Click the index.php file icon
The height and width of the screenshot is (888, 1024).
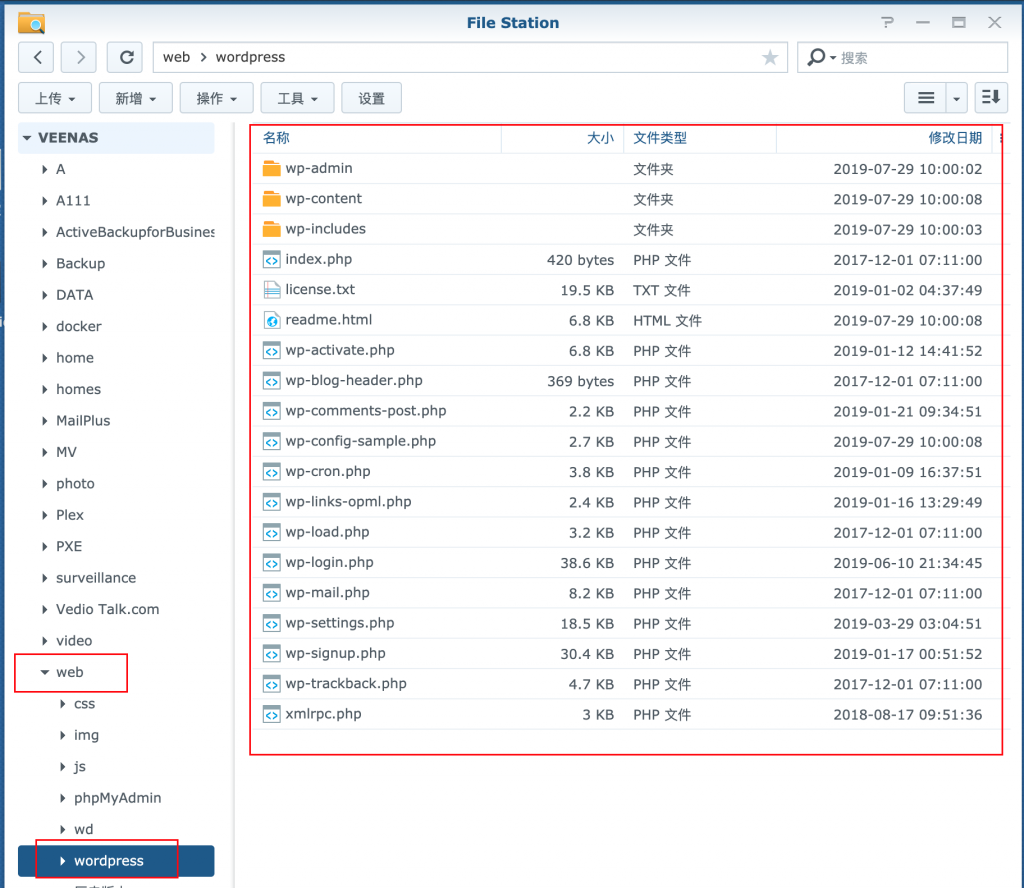(x=272, y=259)
